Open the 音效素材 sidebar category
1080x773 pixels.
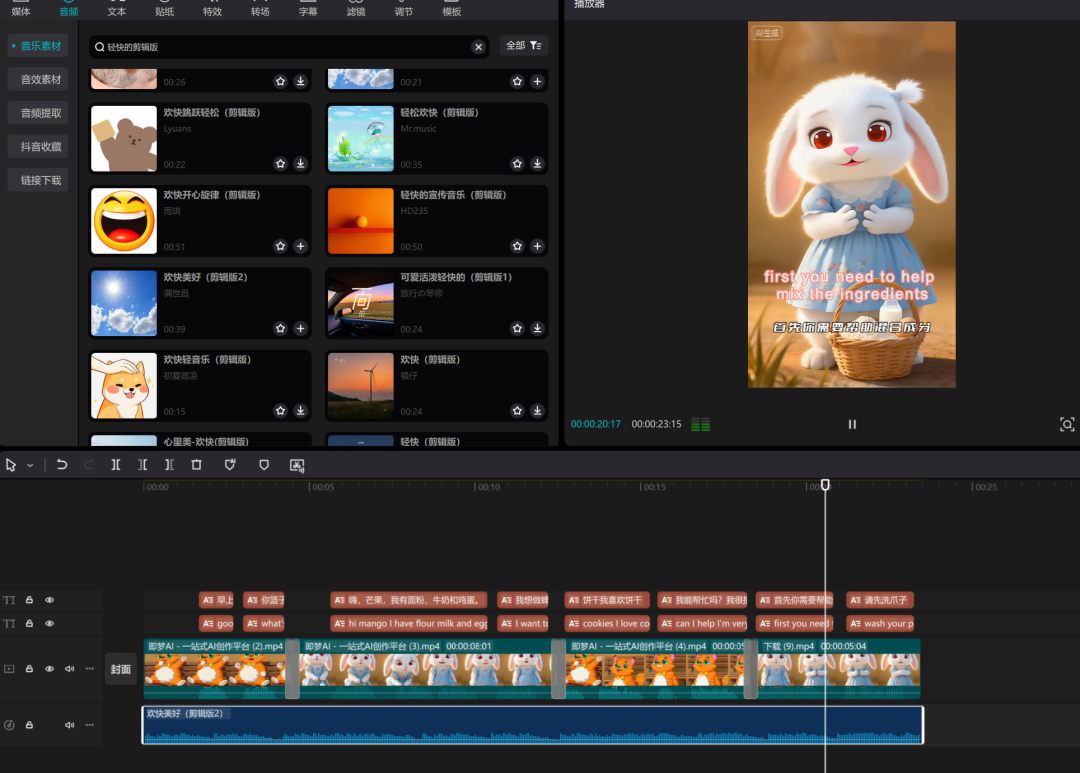41,79
